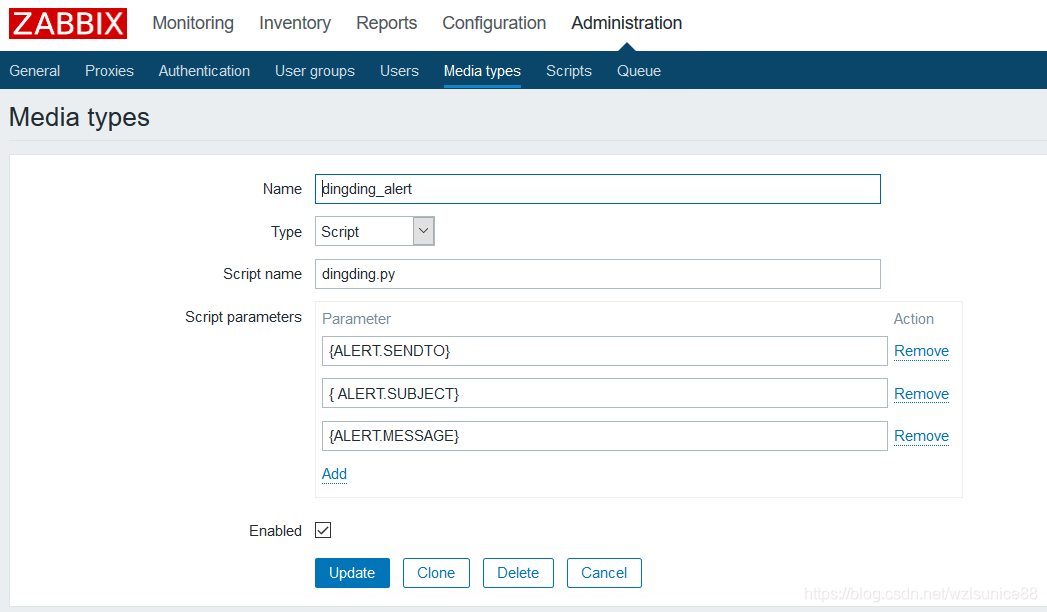Edit the {ALERT.SENDTO} parameter field

(604, 351)
